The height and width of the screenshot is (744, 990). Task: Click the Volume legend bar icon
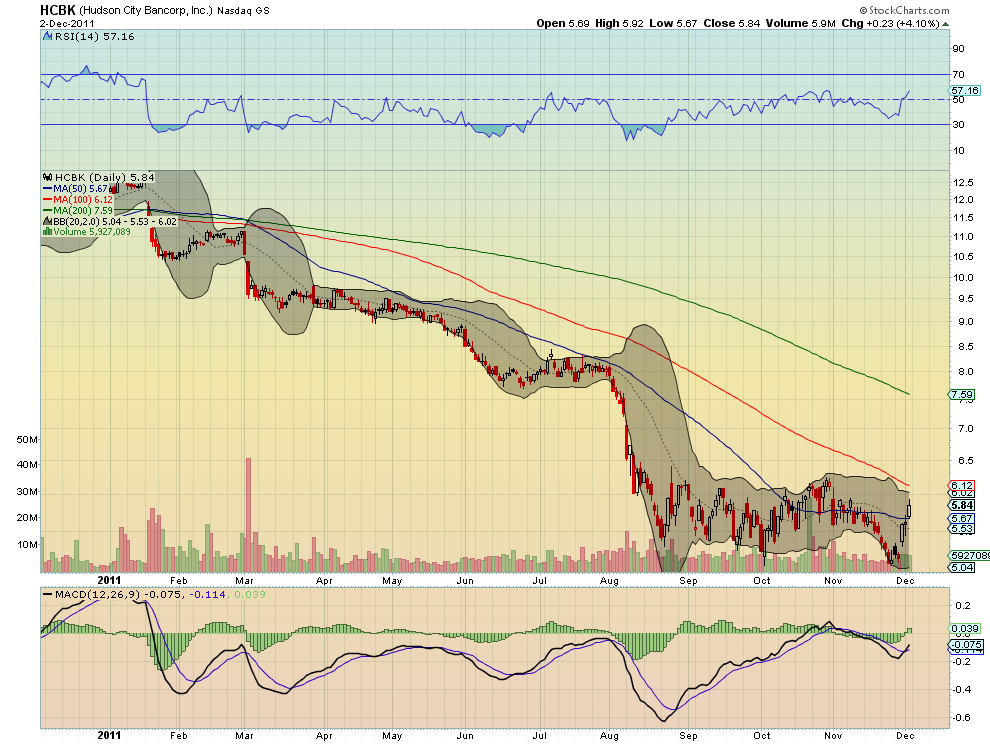[47, 232]
